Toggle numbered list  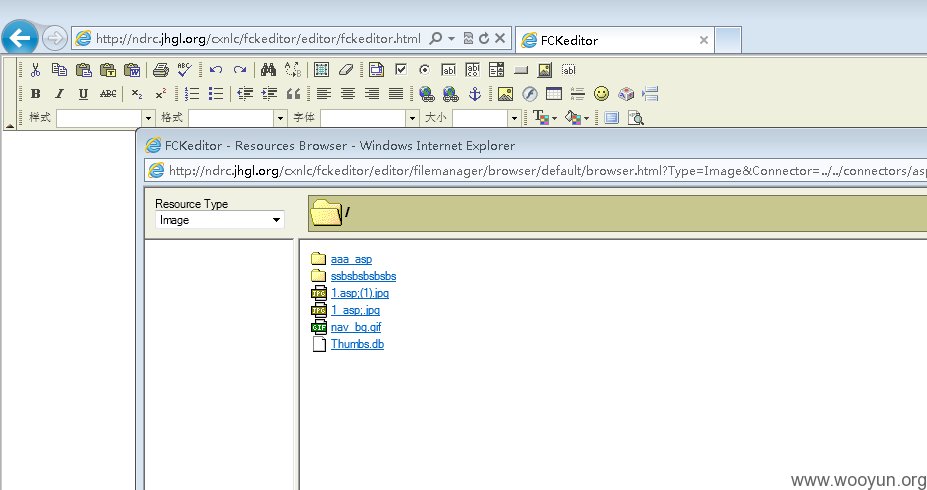click(x=192, y=93)
